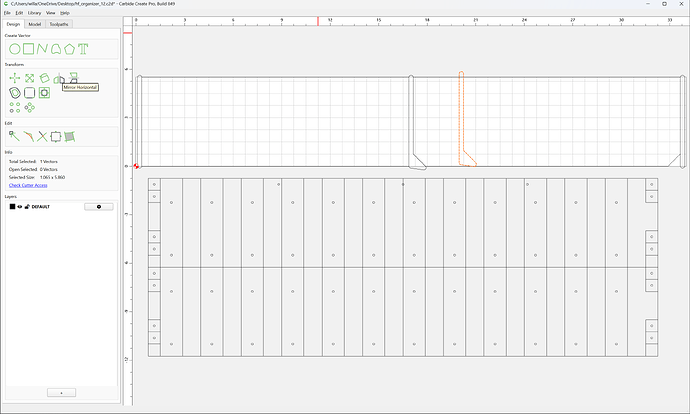This screenshot has height=414, width=690.
Task: Choose the Polyline drawing tool
Action: [42, 49]
